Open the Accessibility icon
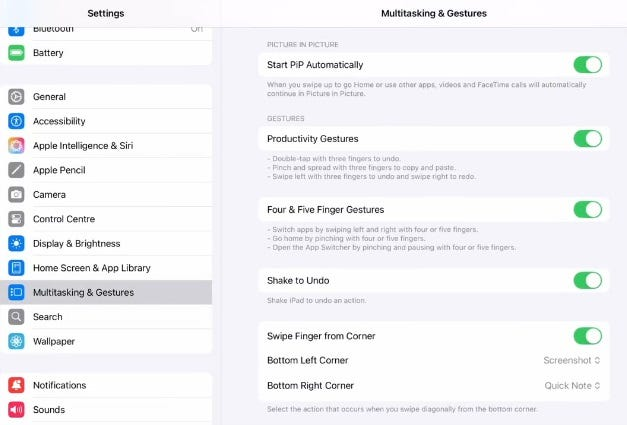This screenshot has height=425, width=627. 16,121
